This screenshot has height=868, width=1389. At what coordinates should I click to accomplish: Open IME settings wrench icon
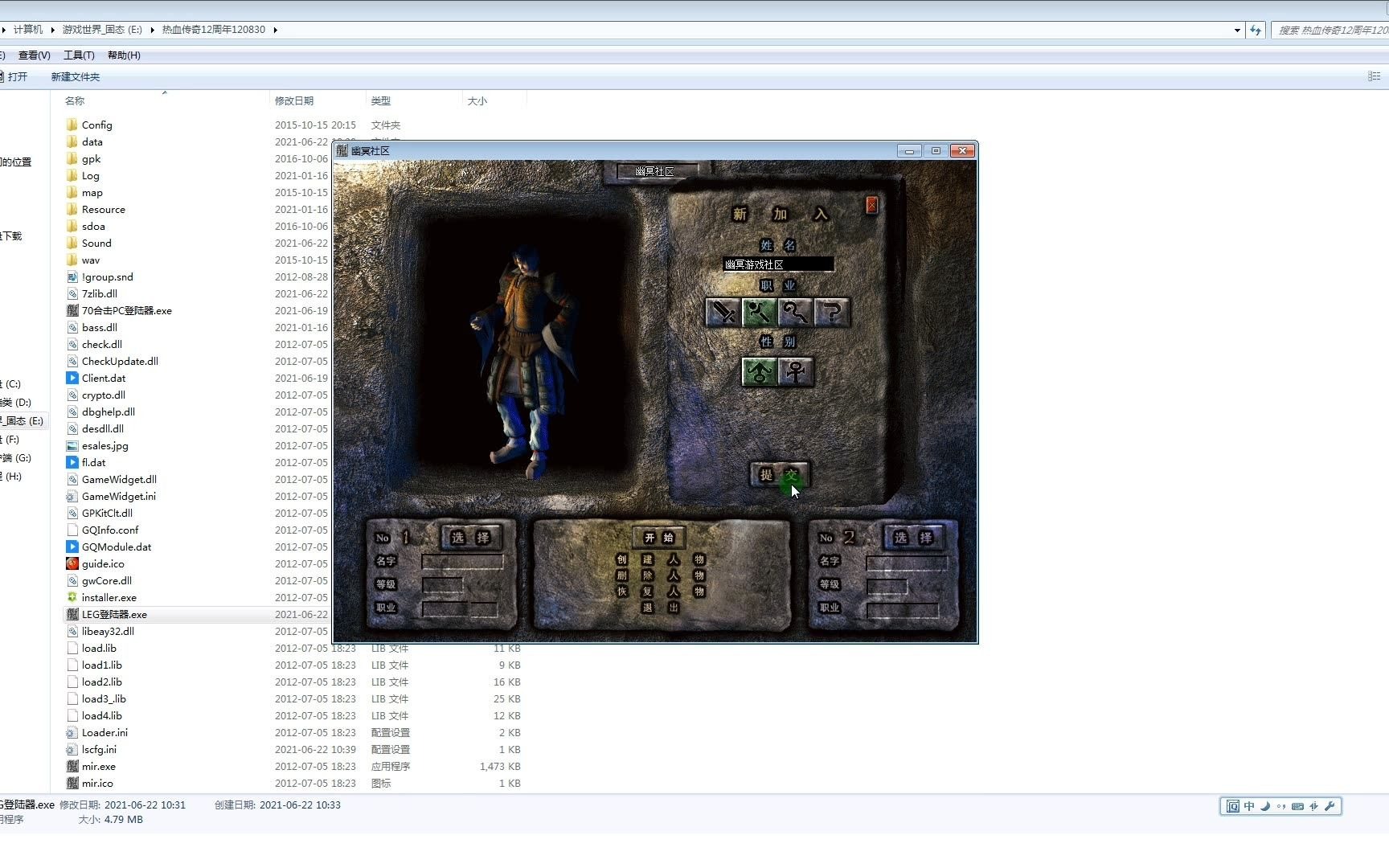[1330, 806]
